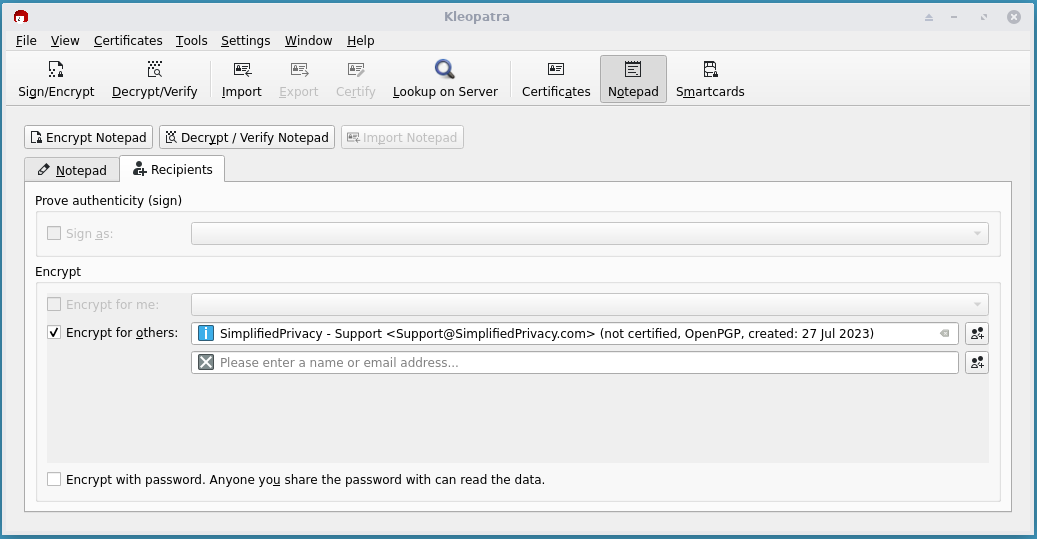Open certificate selection for SimplifiedPrivacy recipient

point(977,333)
